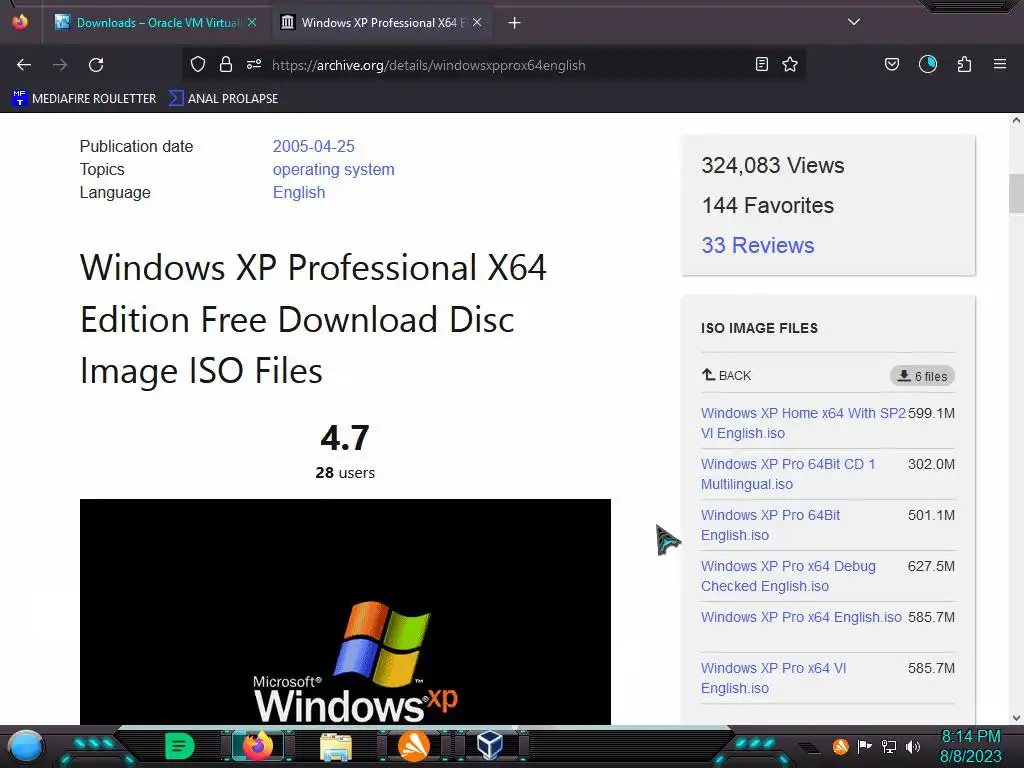Close the Downloads Oracle VM VirtualBox tab
1024x768 pixels.
(x=252, y=22)
